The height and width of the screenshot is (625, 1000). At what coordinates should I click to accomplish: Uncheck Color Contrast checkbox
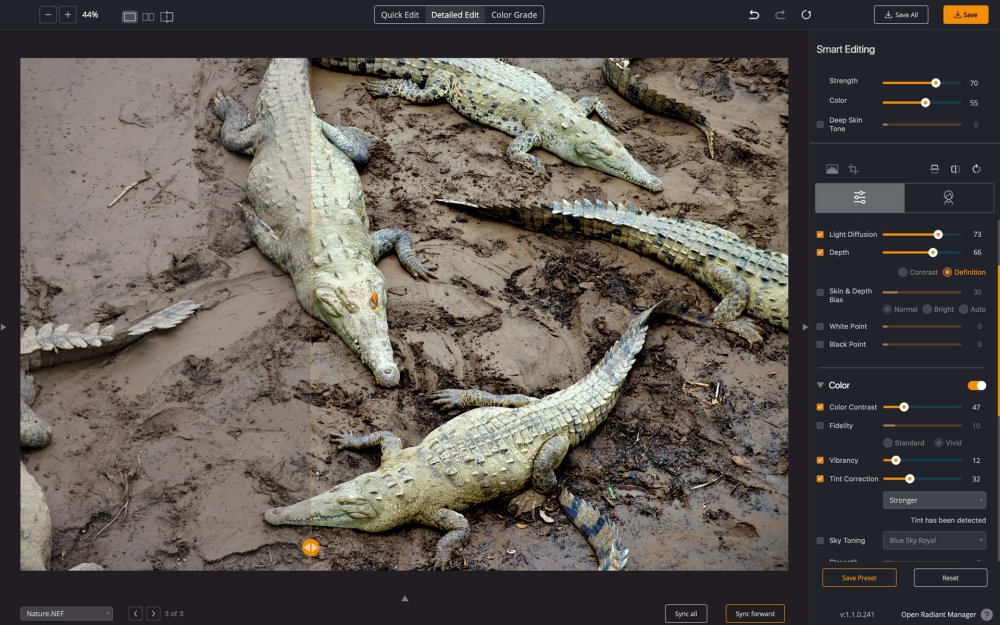820,407
